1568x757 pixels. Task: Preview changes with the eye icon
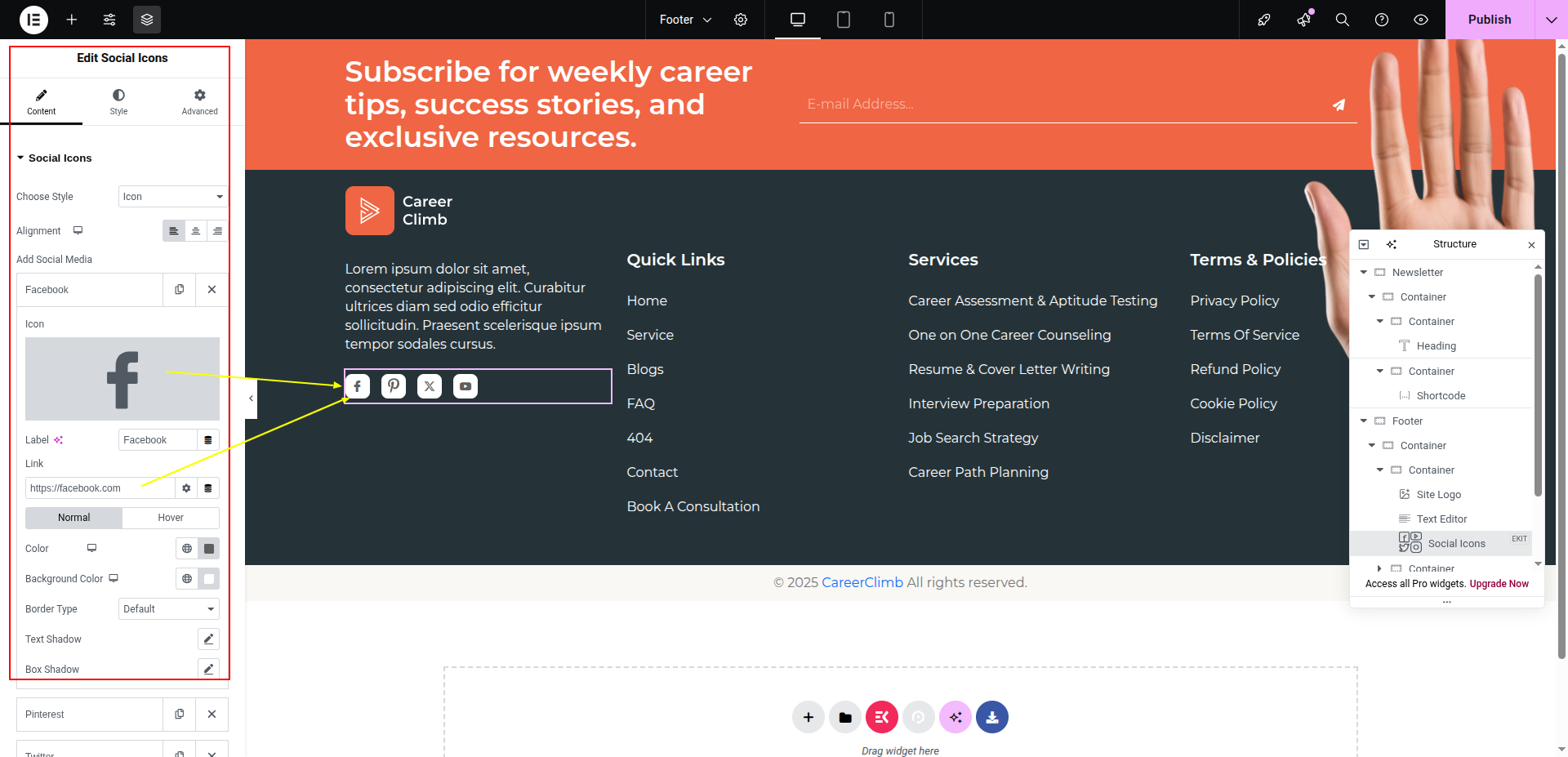[x=1421, y=20]
